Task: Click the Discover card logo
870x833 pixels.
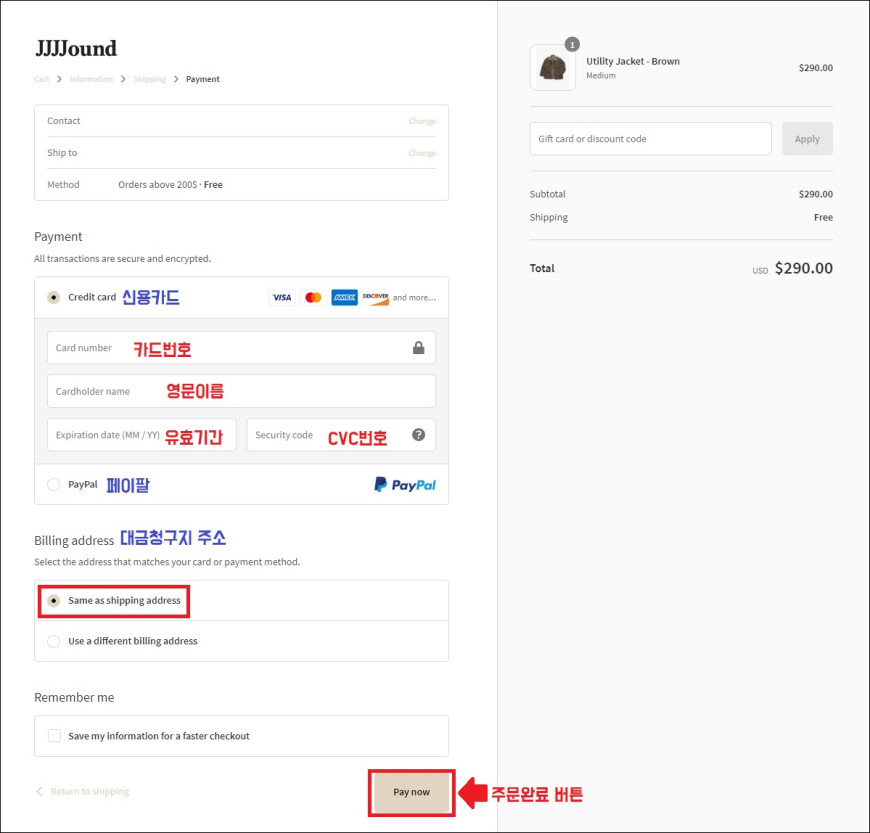Action: click(376, 297)
